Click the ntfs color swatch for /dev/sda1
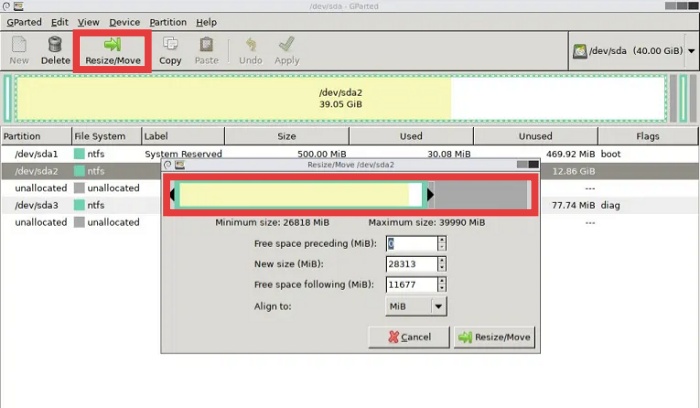 point(79,154)
